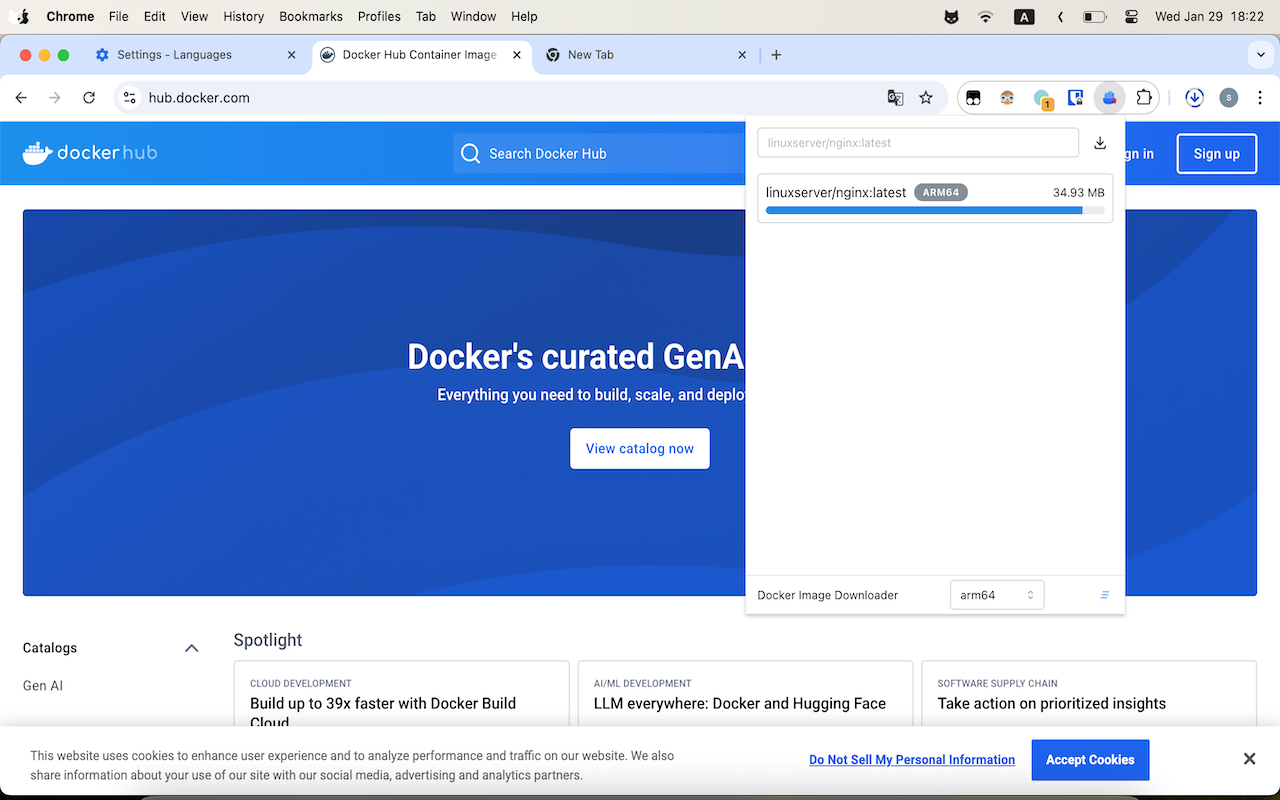The width and height of the screenshot is (1280, 800).
Task: Click the Sign up button
Action: (x=1216, y=154)
